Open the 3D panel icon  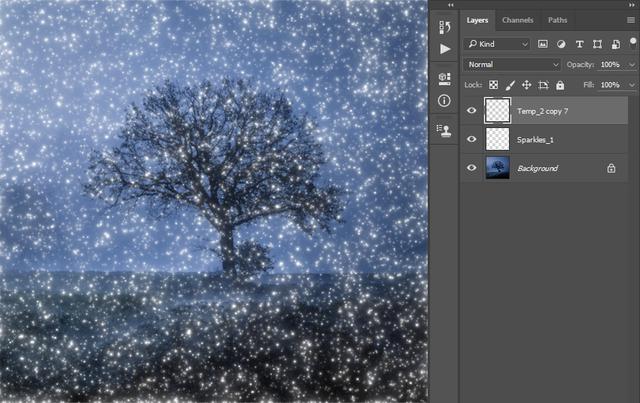(x=444, y=78)
